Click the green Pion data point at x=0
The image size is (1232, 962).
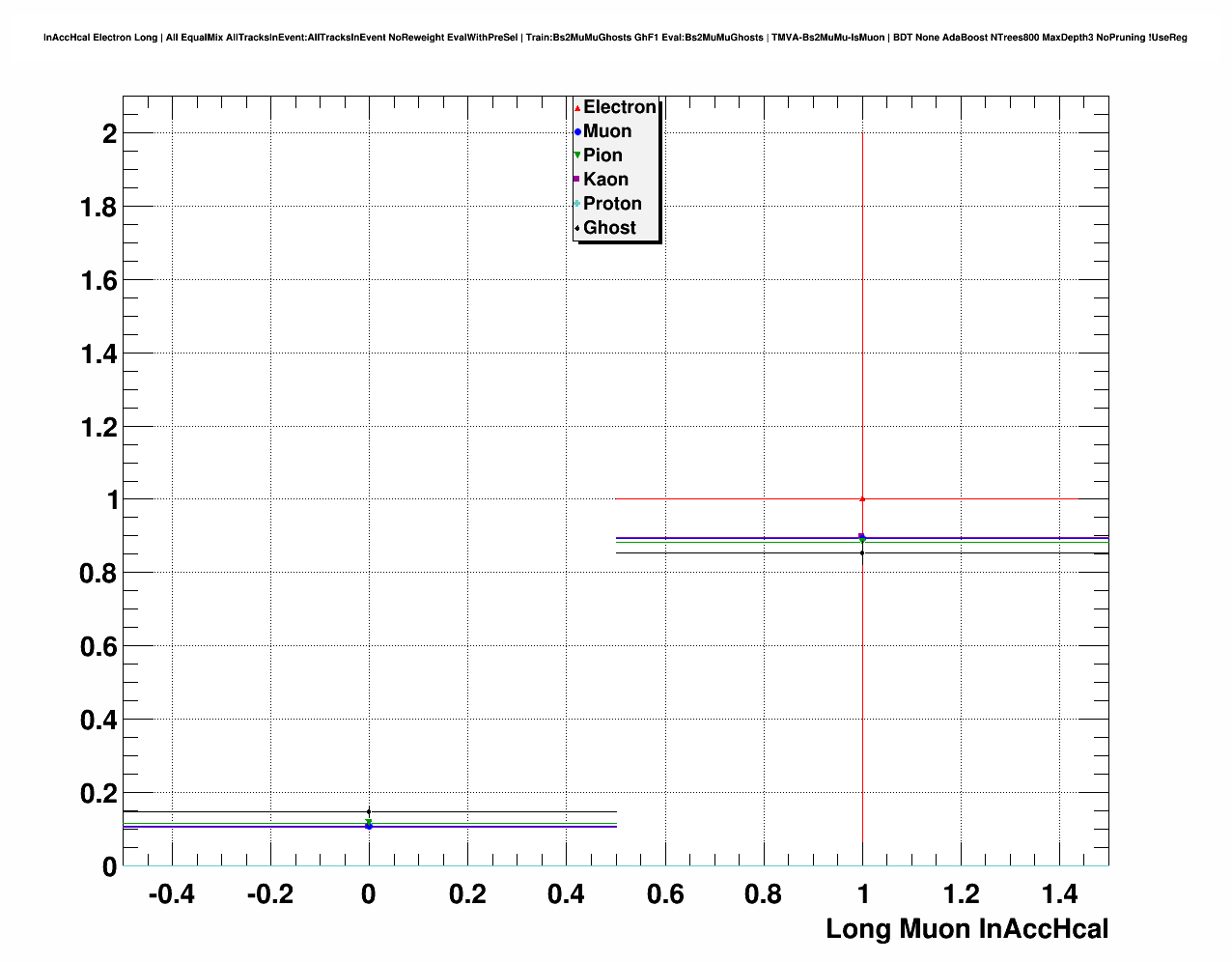[x=369, y=822]
